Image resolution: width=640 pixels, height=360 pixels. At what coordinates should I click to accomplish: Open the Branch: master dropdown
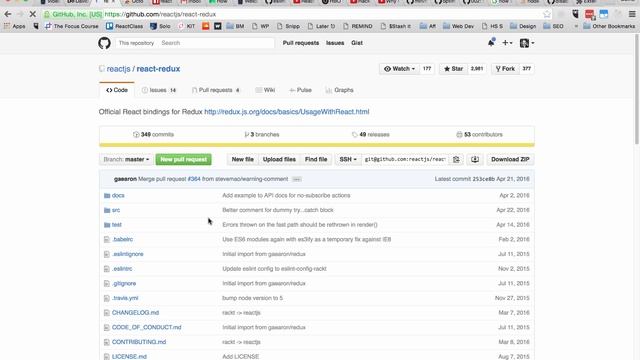click(x=126, y=159)
